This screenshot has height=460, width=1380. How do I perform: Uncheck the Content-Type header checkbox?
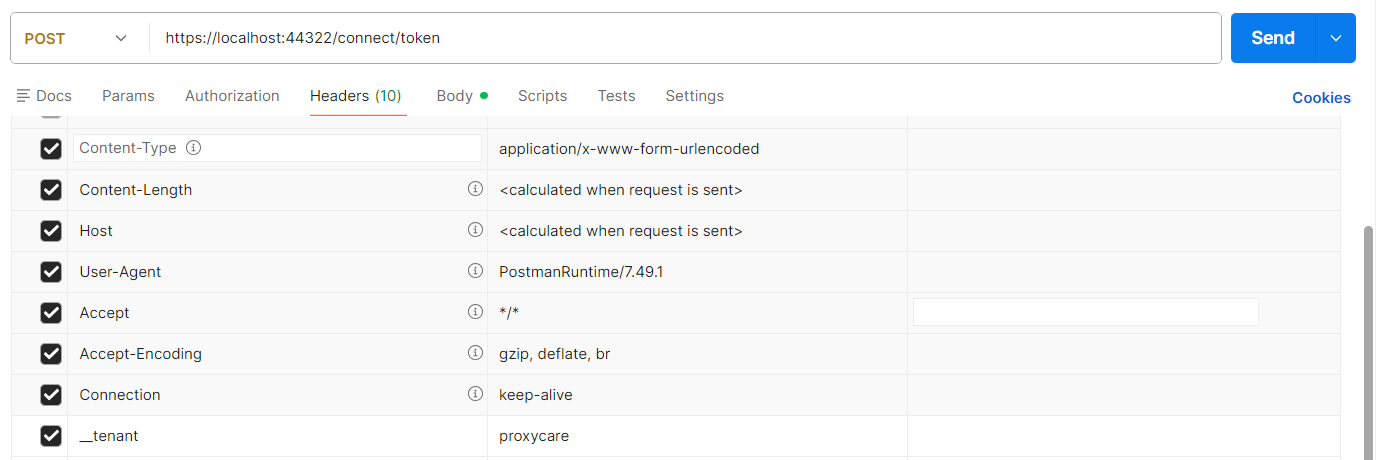(51, 149)
